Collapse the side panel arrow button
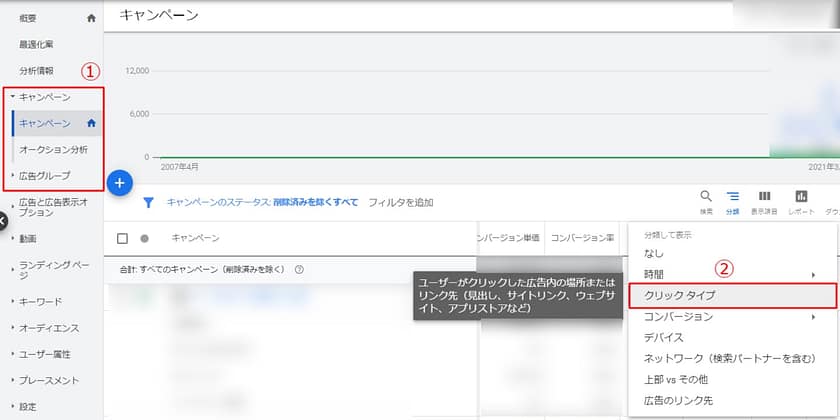840x420 pixels. click(x=4, y=220)
